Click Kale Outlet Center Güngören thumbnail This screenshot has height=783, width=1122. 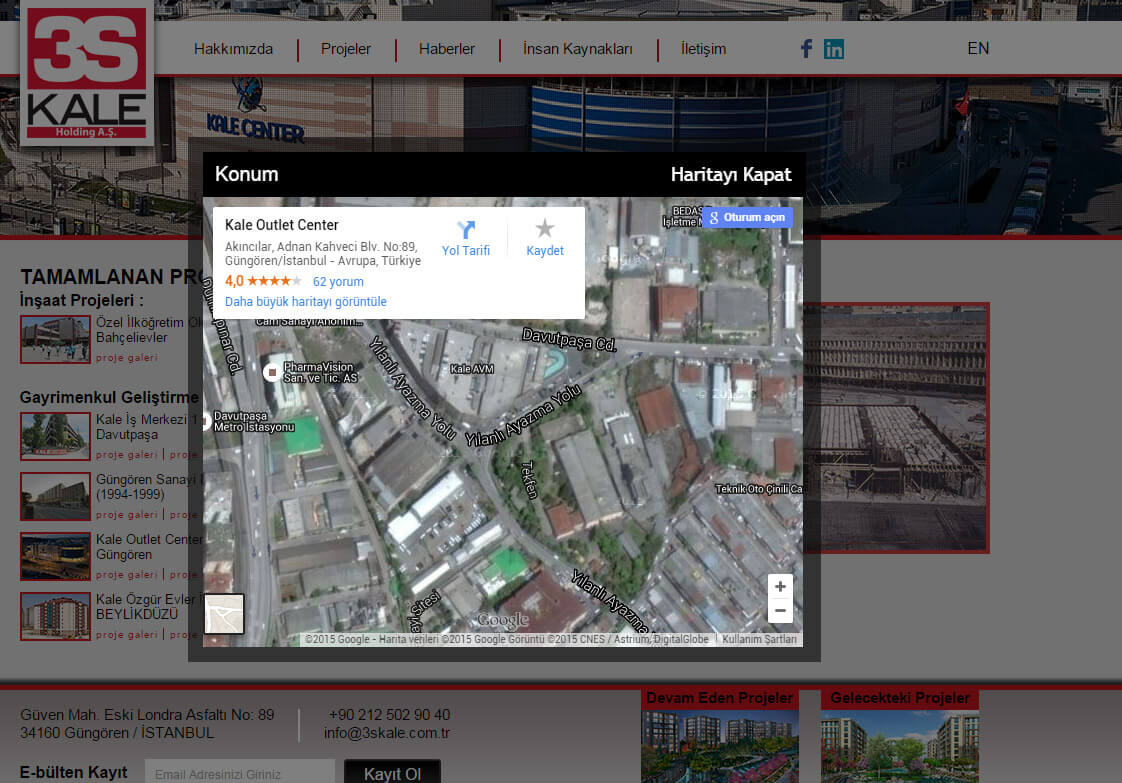point(55,556)
